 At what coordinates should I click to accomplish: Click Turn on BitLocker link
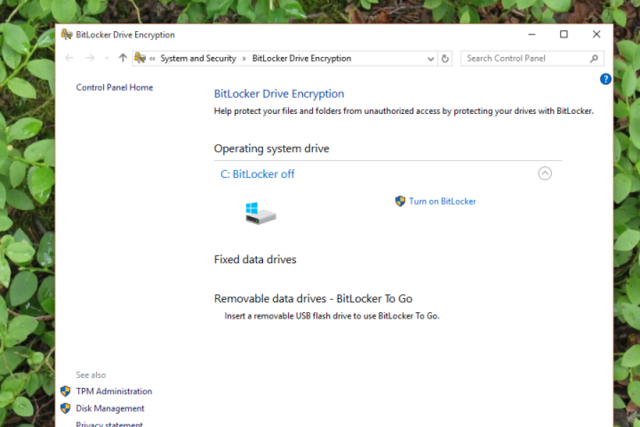click(442, 201)
